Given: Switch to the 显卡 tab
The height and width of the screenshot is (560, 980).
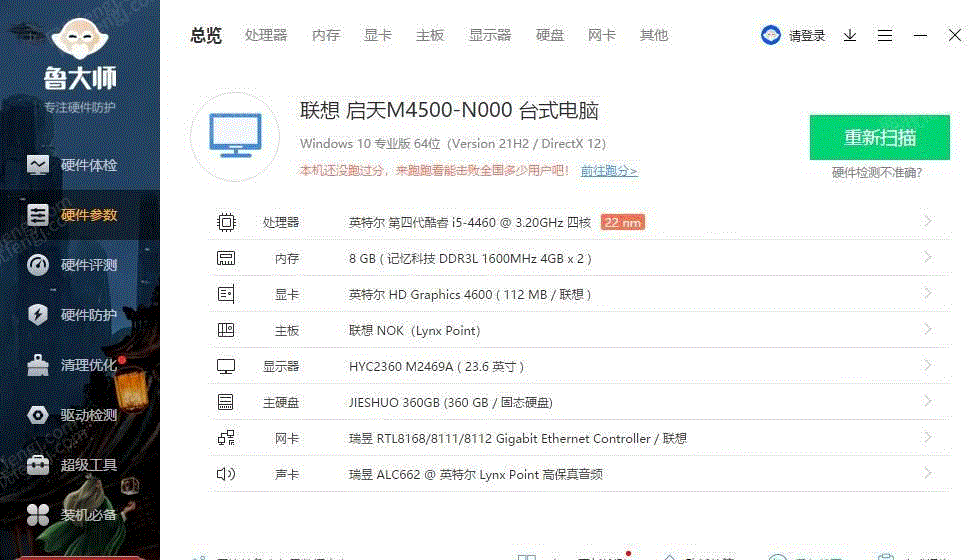Looking at the screenshot, I should click(378, 35).
